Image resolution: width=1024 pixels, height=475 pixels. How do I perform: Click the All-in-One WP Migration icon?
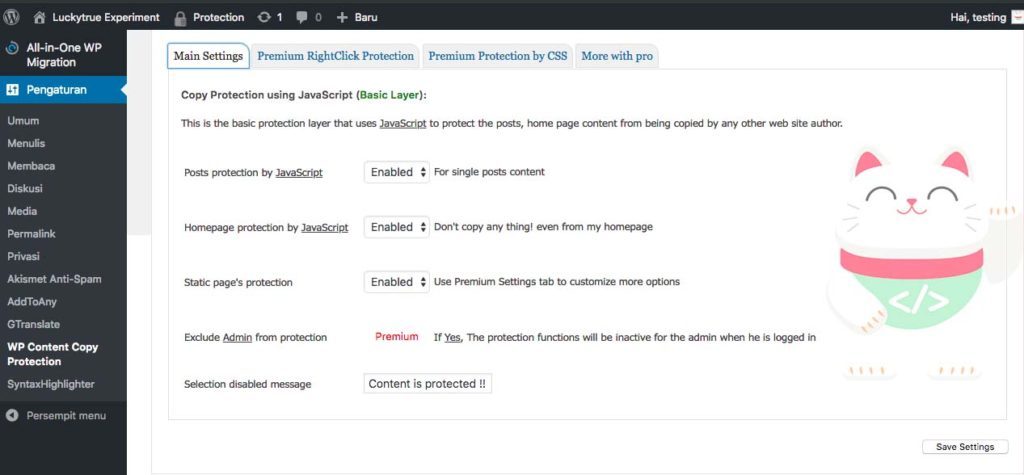[x=12, y=48]
